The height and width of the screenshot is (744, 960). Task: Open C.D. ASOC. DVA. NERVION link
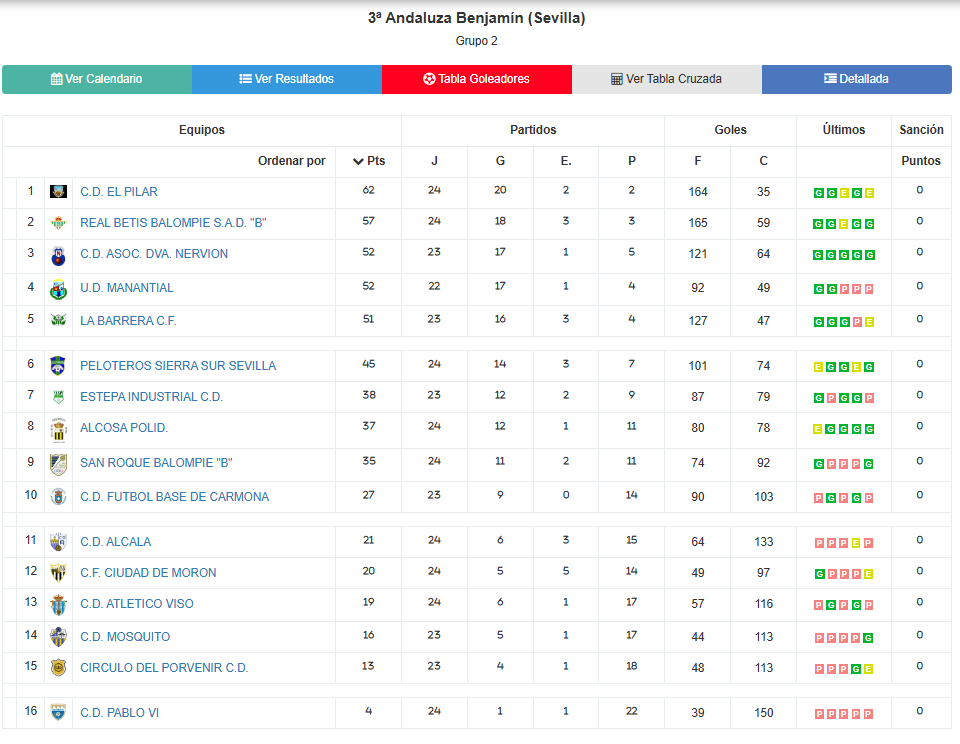point(154,254)
